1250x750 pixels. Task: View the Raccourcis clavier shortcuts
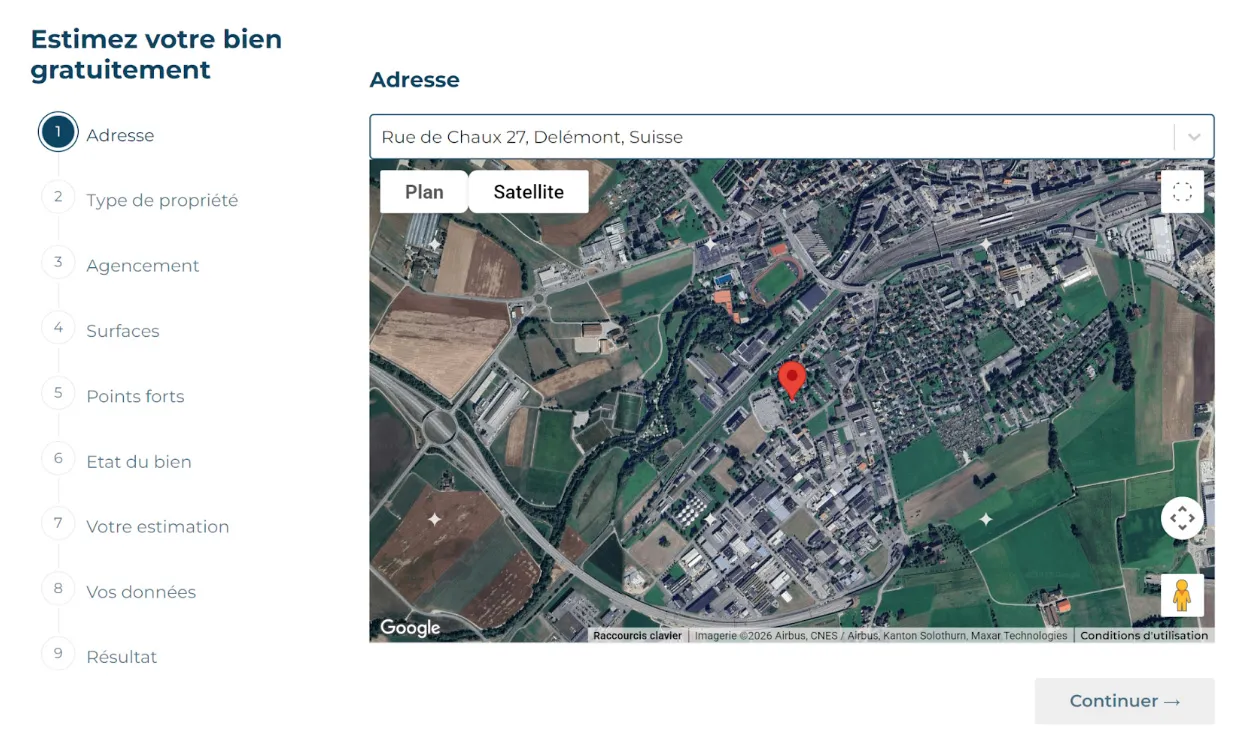click(x=637, y=635)
